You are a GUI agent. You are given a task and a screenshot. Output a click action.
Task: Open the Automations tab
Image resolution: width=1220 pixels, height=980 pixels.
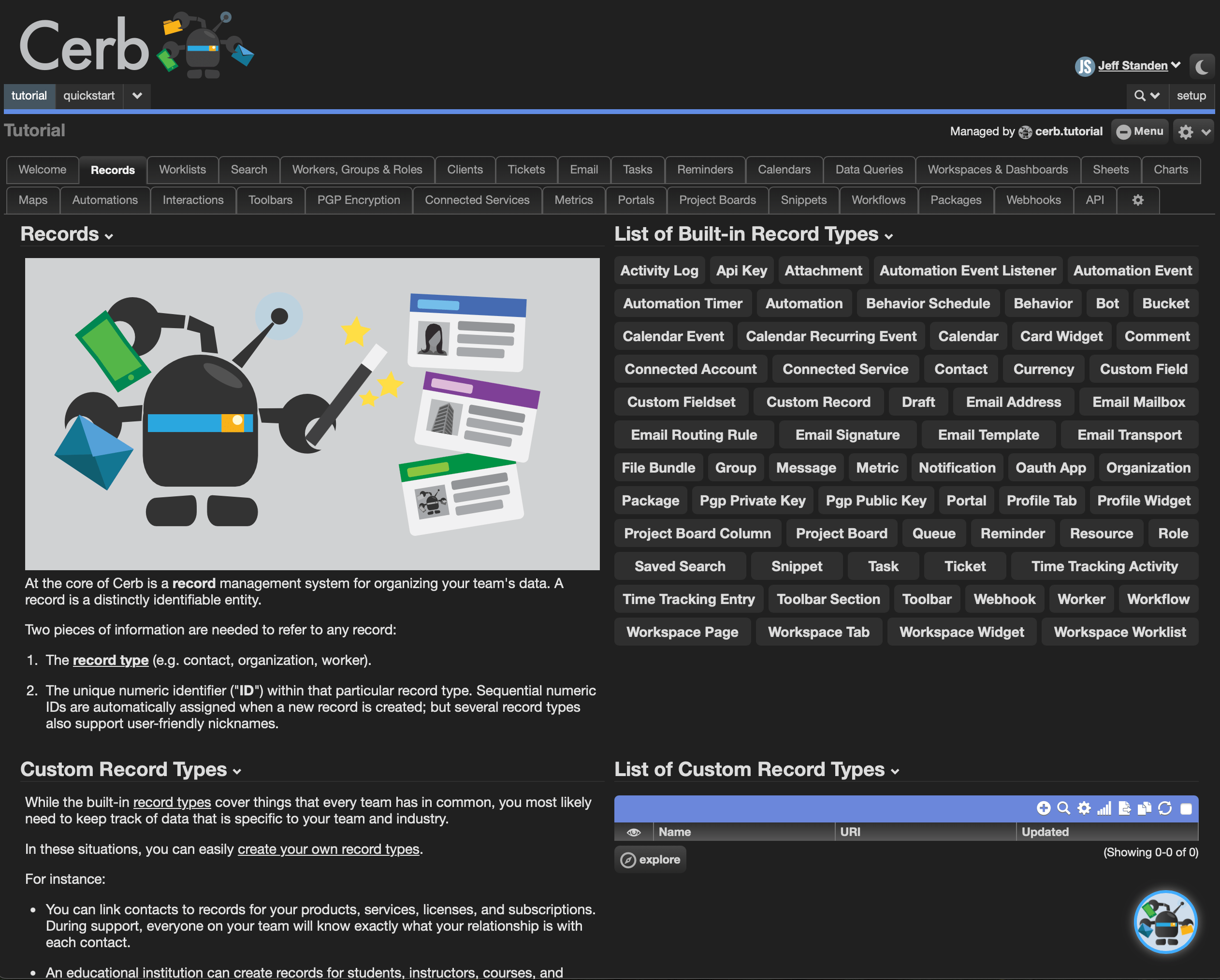coord(105,200)
